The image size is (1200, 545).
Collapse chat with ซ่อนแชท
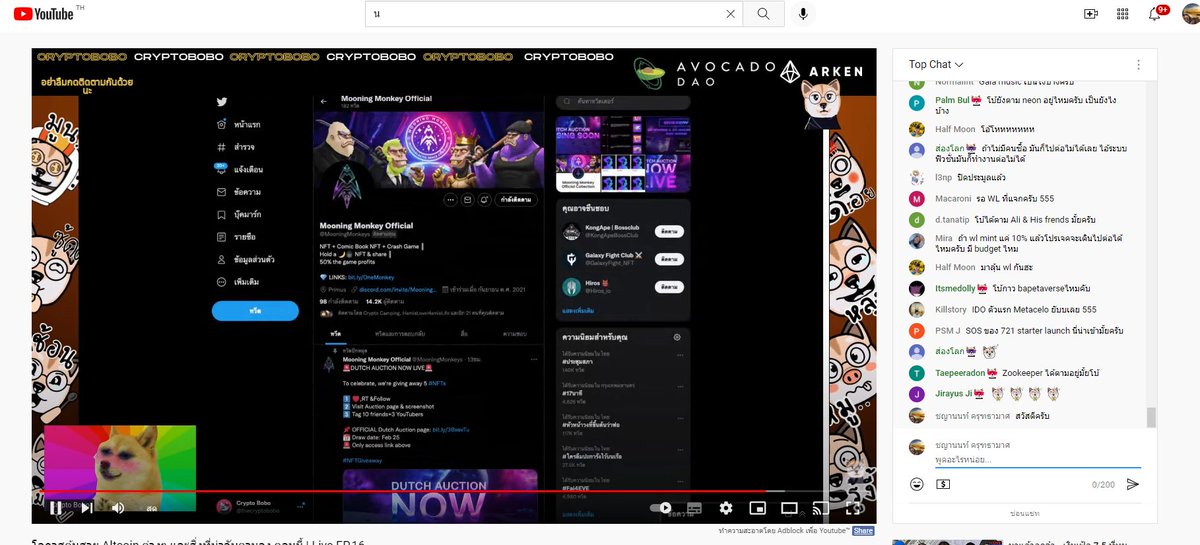(1025, 513)
